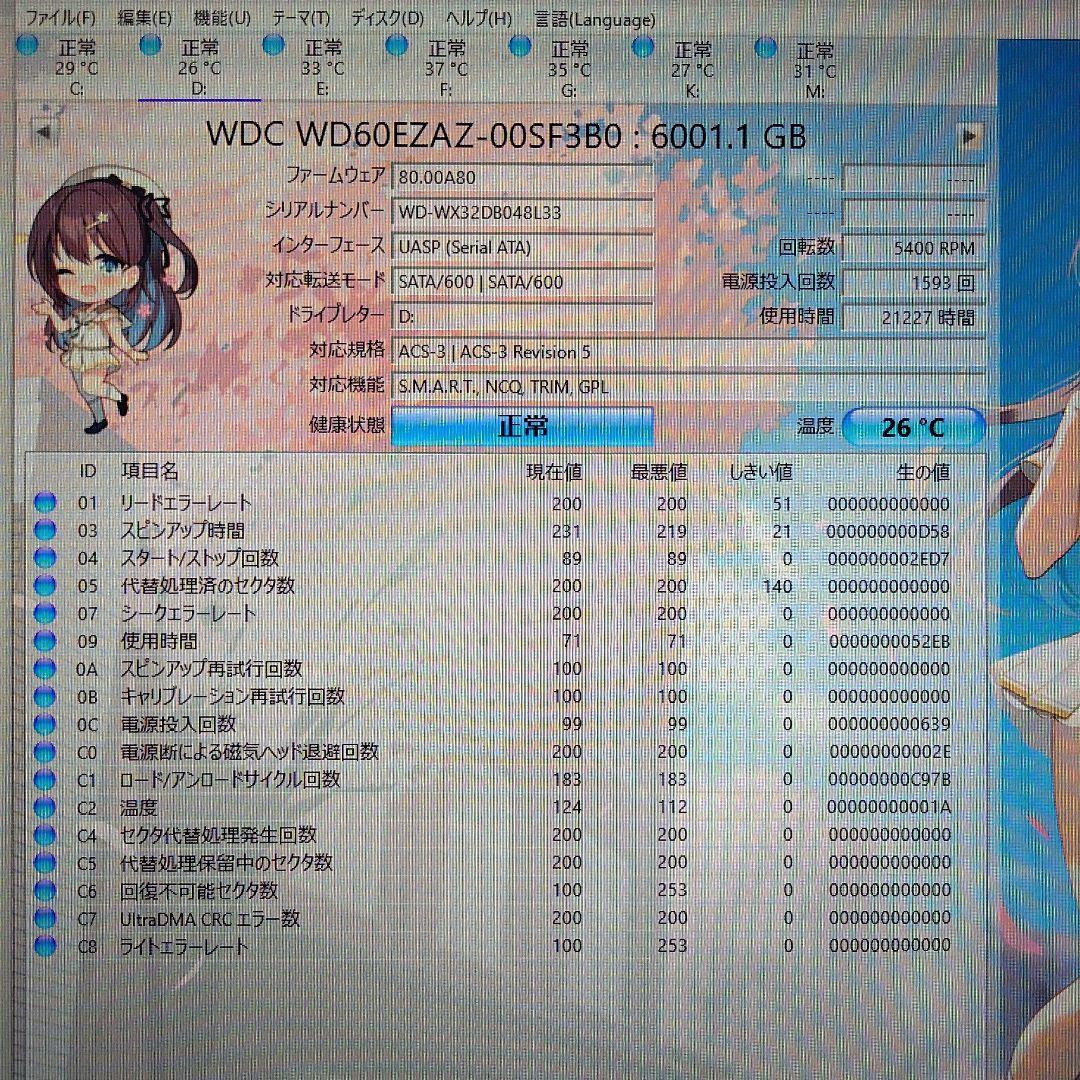Select raw value 0000000052EB
The width and height of the screenshot is (1080, 1080).
point(889,641)
